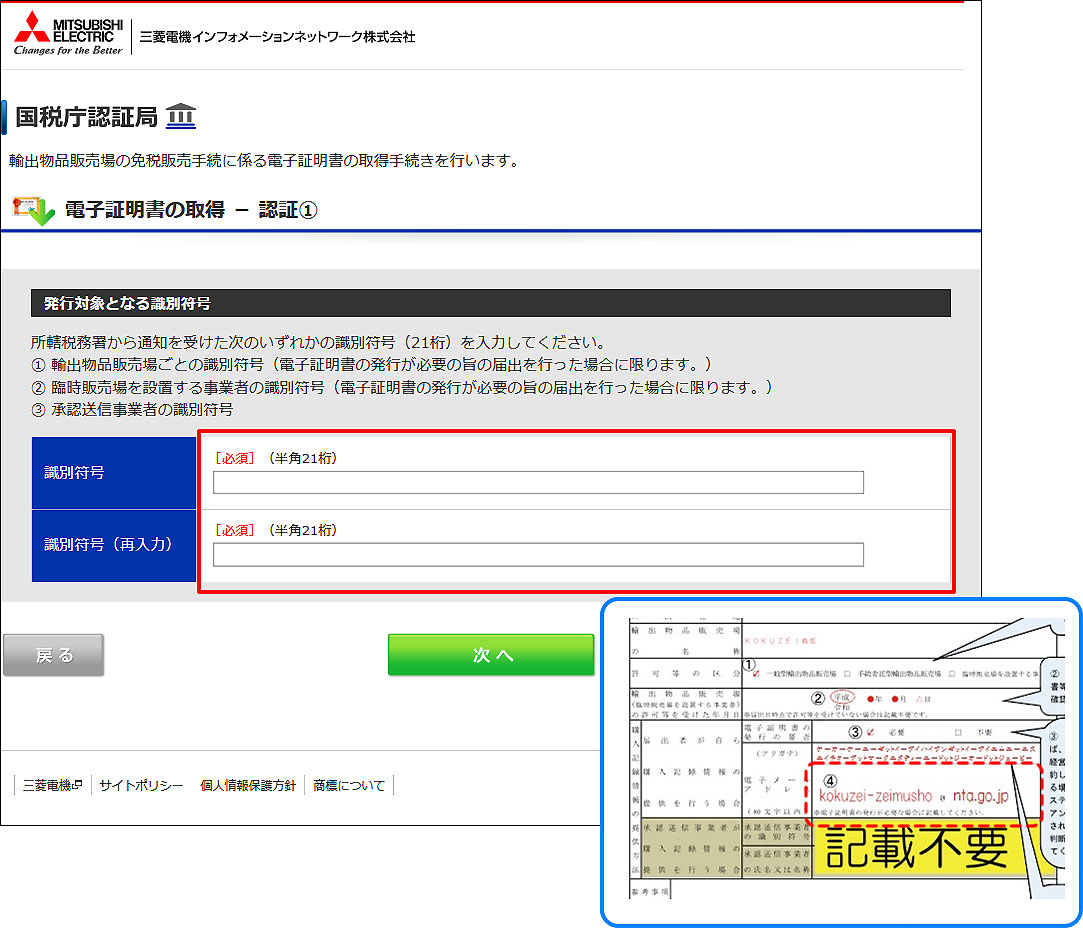1083x928 pixels.
Task: Click the bank building icon beside 国税庁認証局
Action: tap(180, 117)
